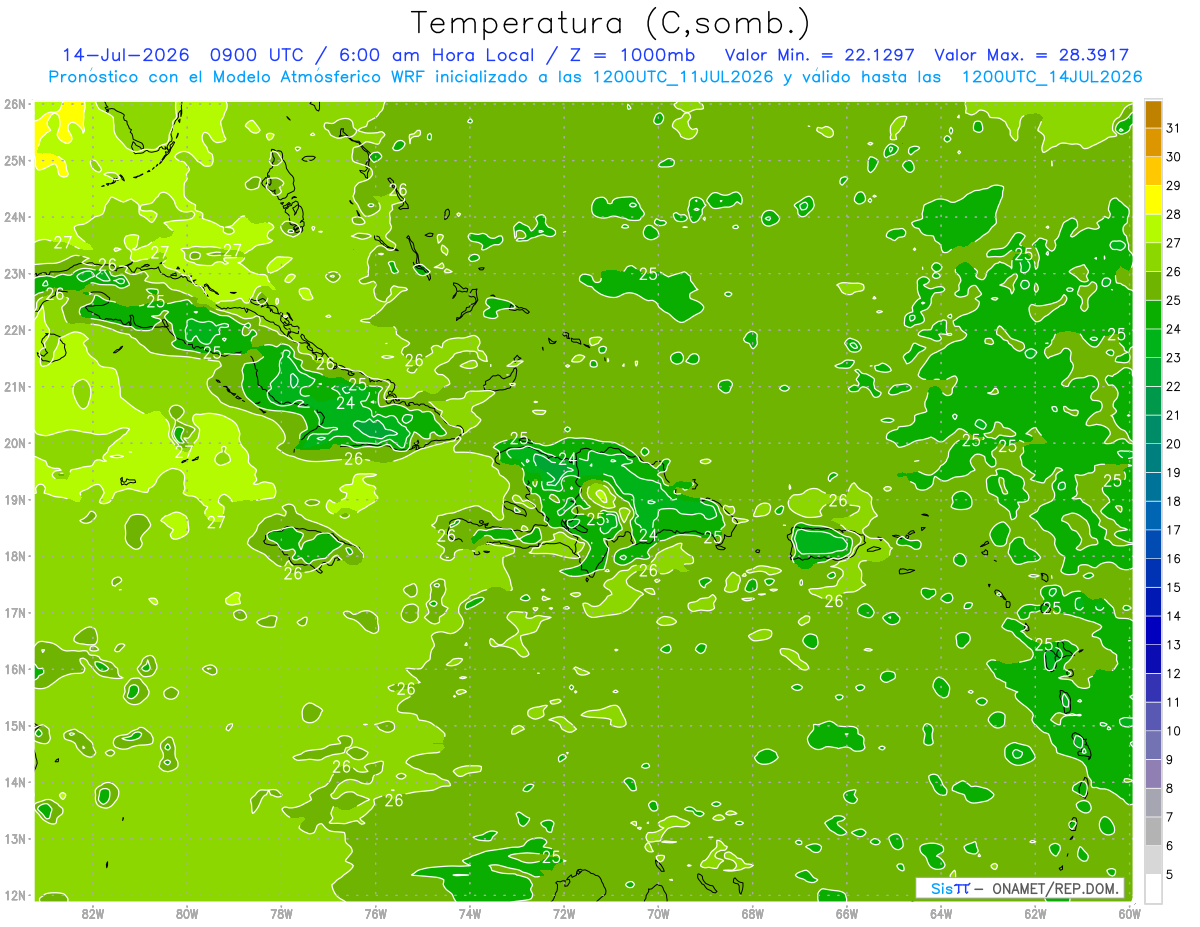Screen dimensions: 1200x927
Task: Click the brown top colorbar segment above 31
Action: (x=1153, y=114)
